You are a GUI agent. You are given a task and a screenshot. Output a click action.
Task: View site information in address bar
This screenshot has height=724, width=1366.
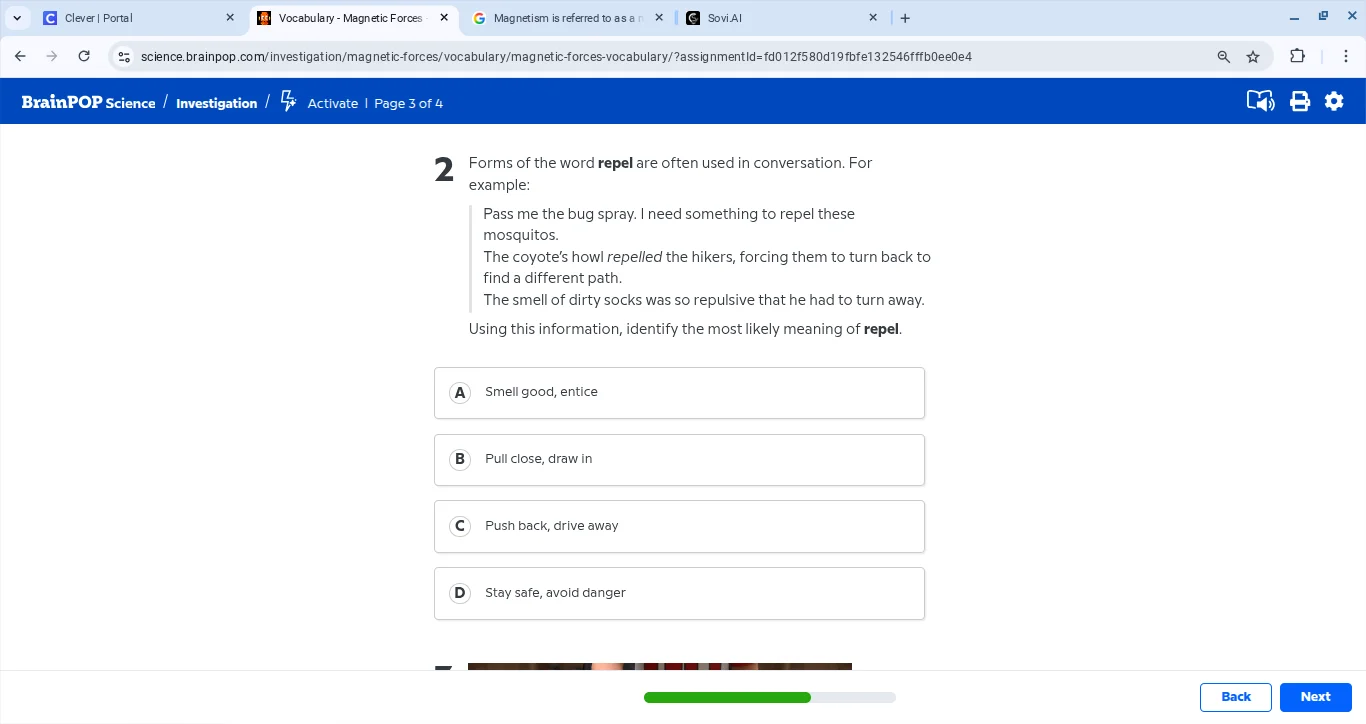[124, 57]
